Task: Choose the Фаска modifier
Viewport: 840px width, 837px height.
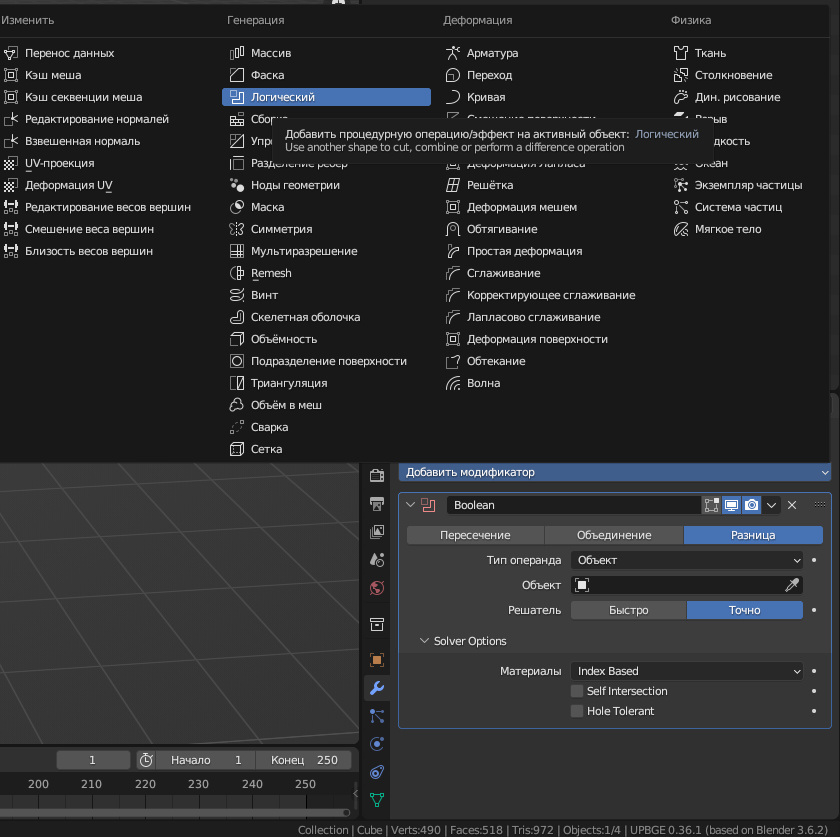Action: [326, 75]
